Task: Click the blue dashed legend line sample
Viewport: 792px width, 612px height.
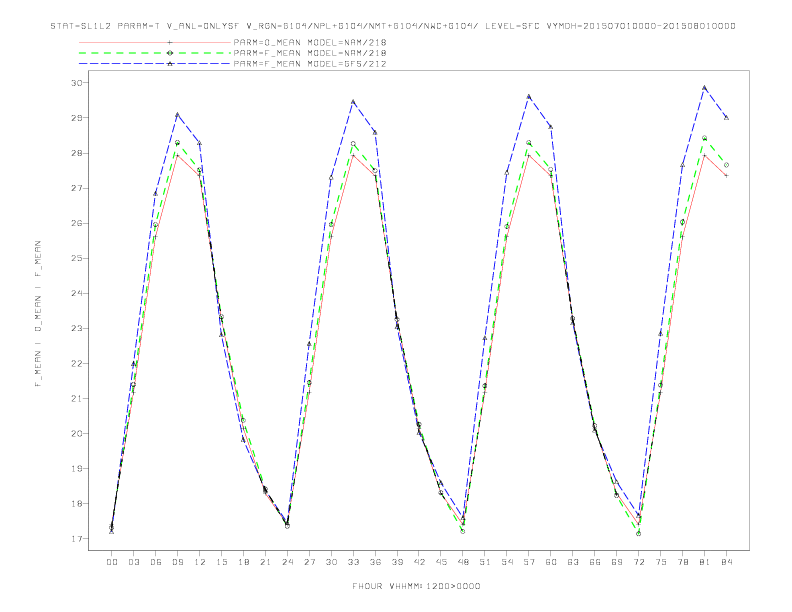Action: click(x=155, y=64)
